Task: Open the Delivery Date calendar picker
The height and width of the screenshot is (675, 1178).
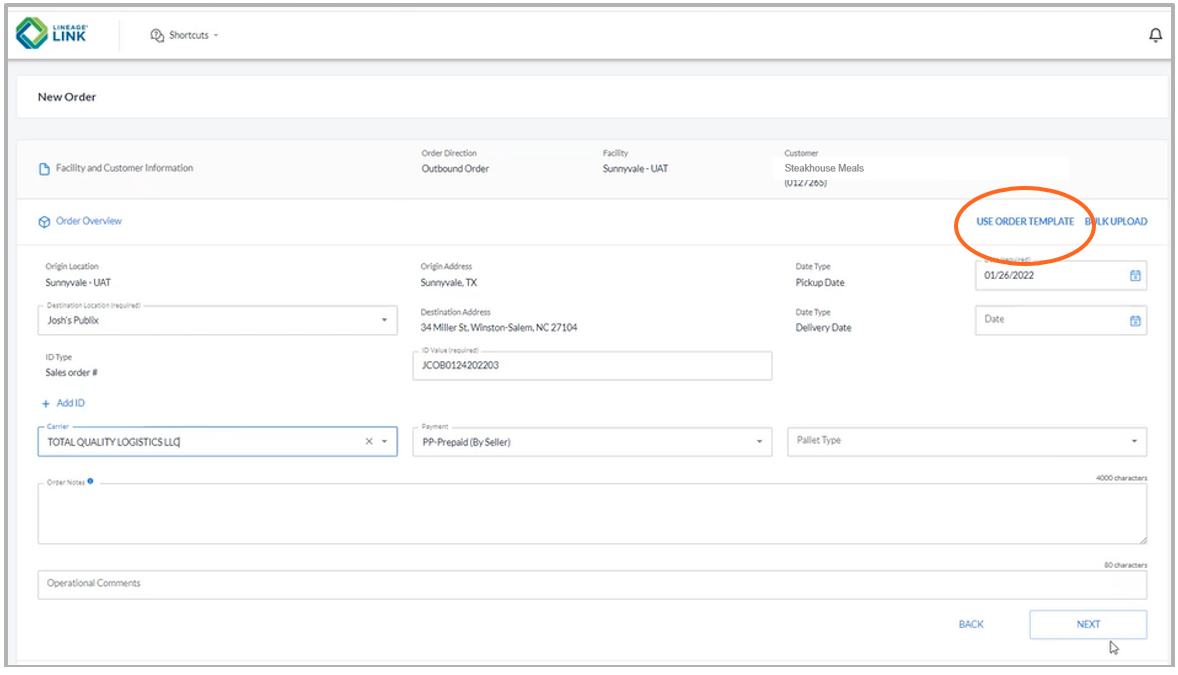Action: [x=1135, y=320]
